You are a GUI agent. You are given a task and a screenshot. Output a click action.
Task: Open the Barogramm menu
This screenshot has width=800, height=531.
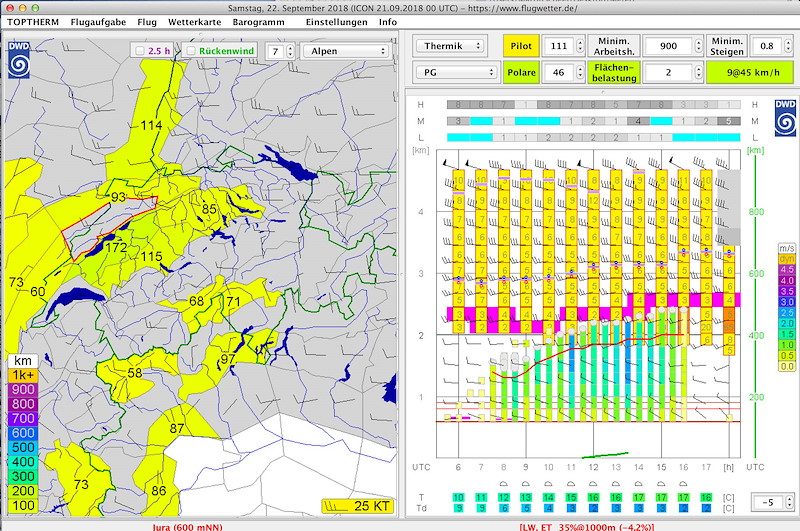(x=258, y=22)
